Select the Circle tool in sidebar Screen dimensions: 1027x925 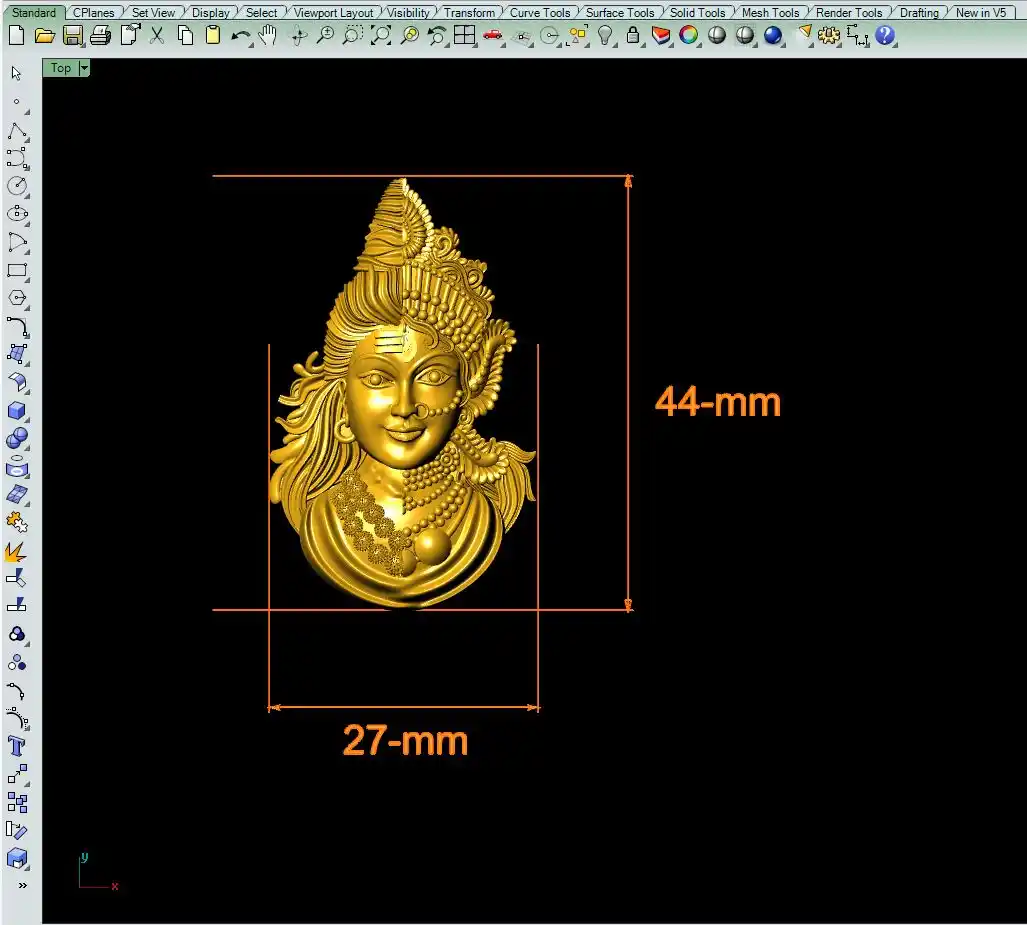pyautogui.click(x=17, y=186)
